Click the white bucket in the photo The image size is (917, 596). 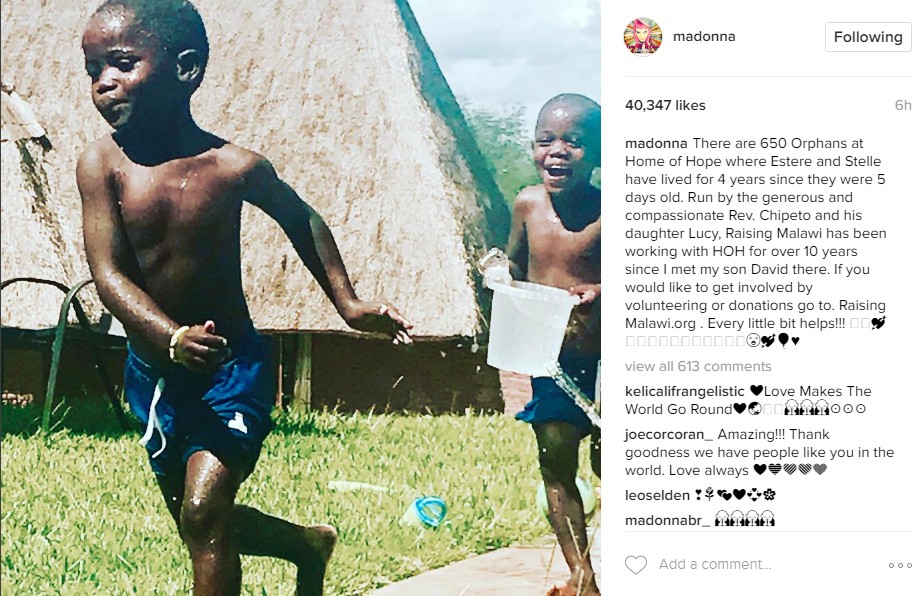(x=529, y=326)
